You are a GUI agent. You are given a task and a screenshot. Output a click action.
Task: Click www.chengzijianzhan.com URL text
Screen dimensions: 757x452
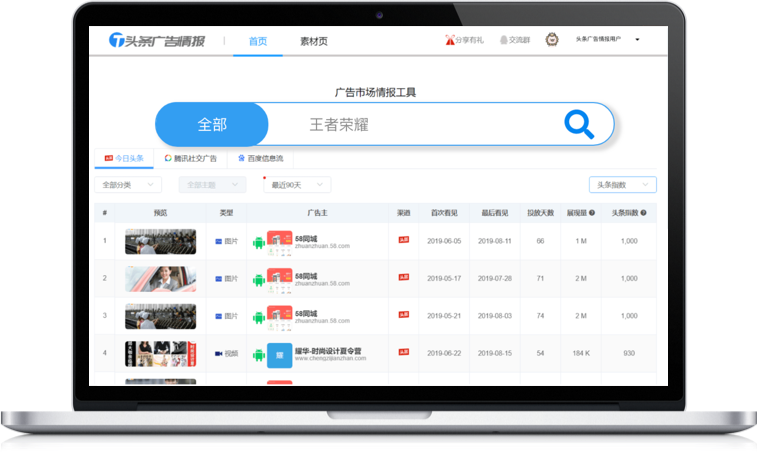[x=330, y=359]
